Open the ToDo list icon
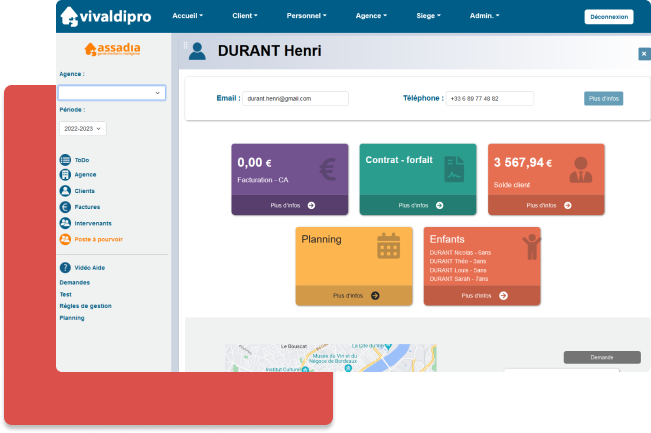 pos(65,160)
